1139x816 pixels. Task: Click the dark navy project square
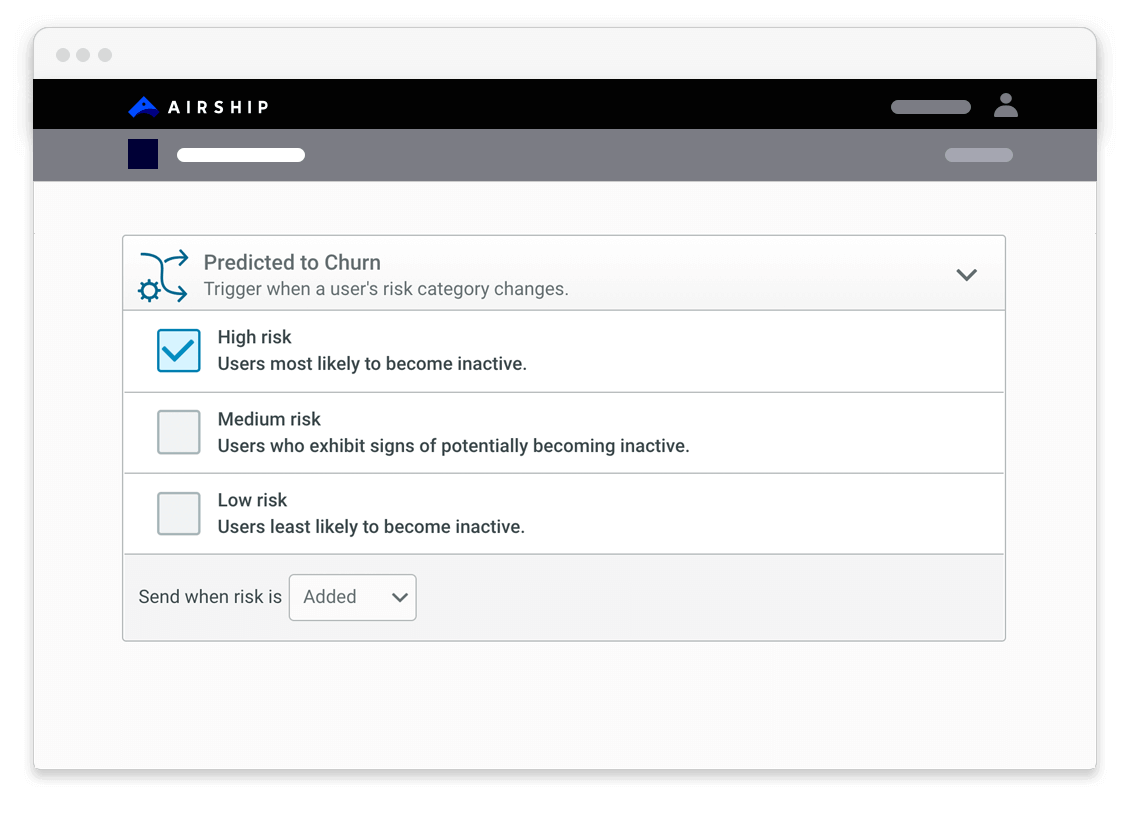pyautogui.click(x=143, y=154)
